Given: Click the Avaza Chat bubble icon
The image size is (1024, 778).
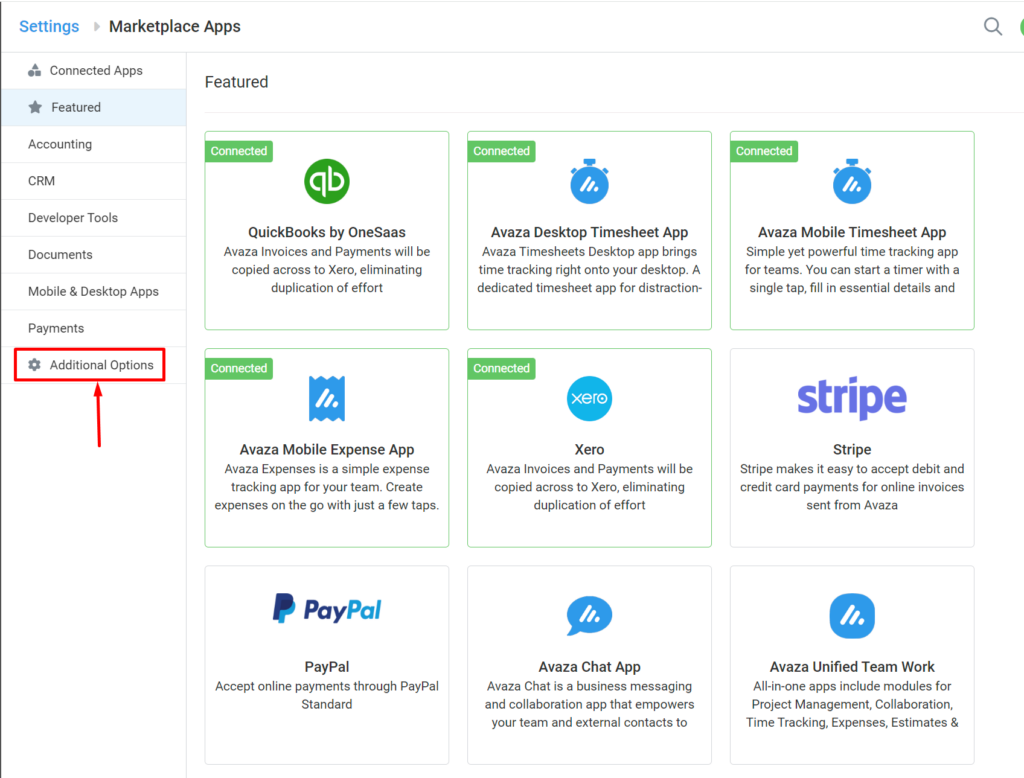Looking at the screenshot, I should (x=589, y=615).
